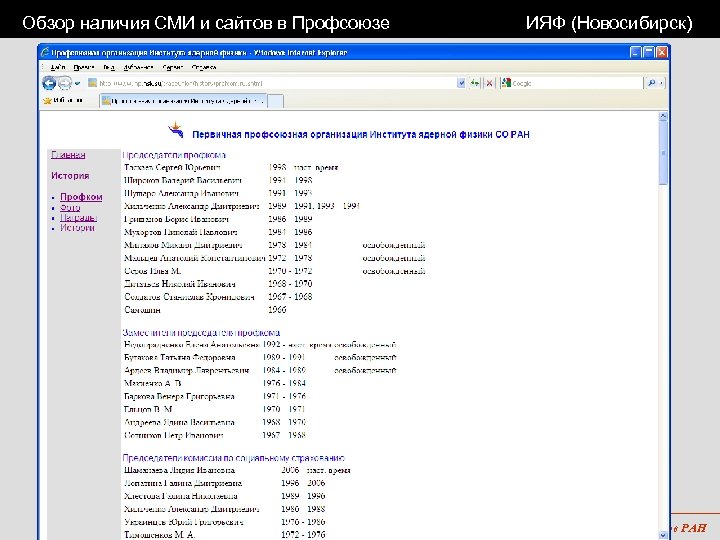Image resolution: width=720 pixels, height=540 pixels.
Task: Click the organization logo in the header
Action: 176,130
